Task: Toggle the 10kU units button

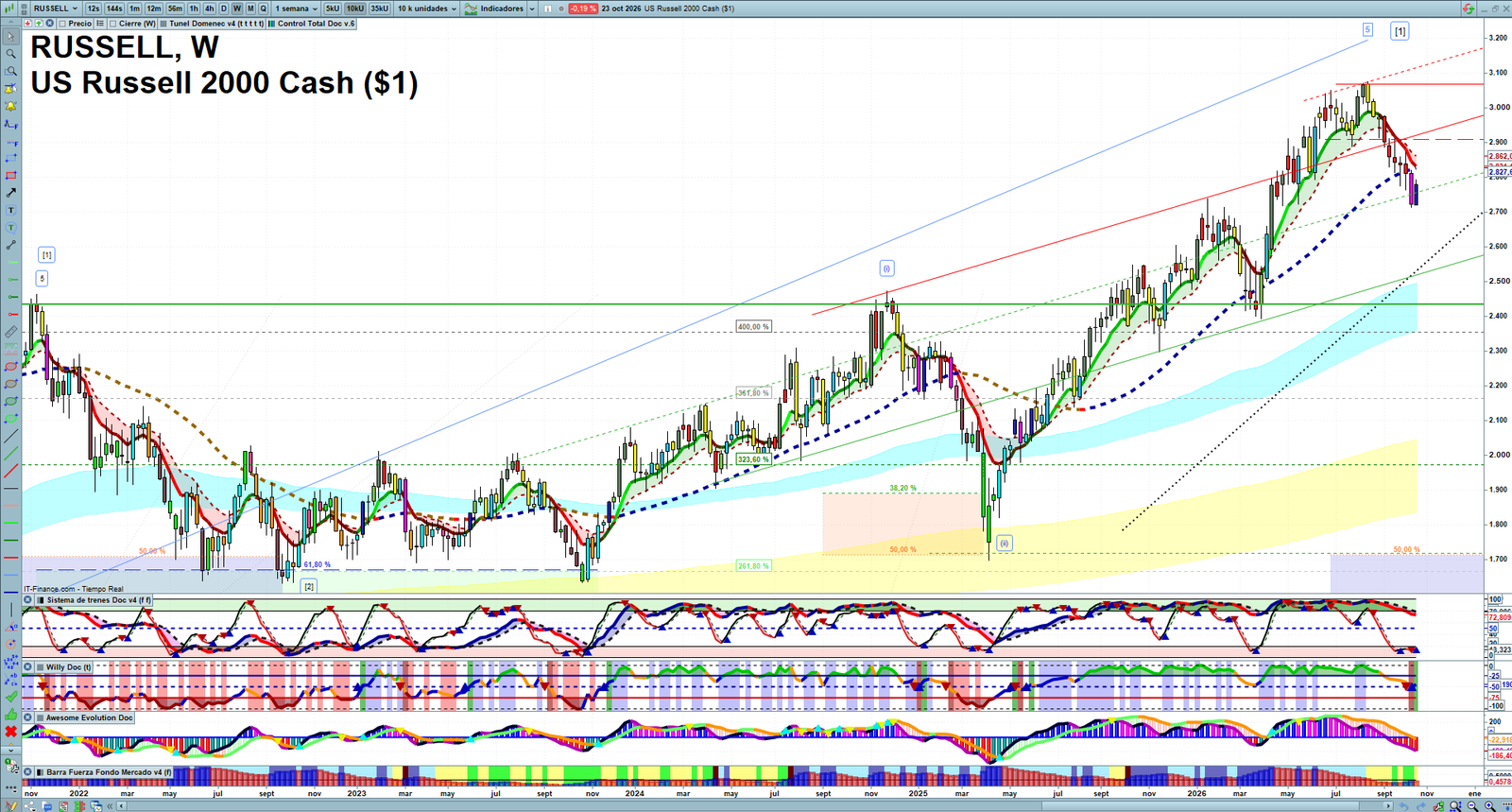Action: [x=354, y=9]
